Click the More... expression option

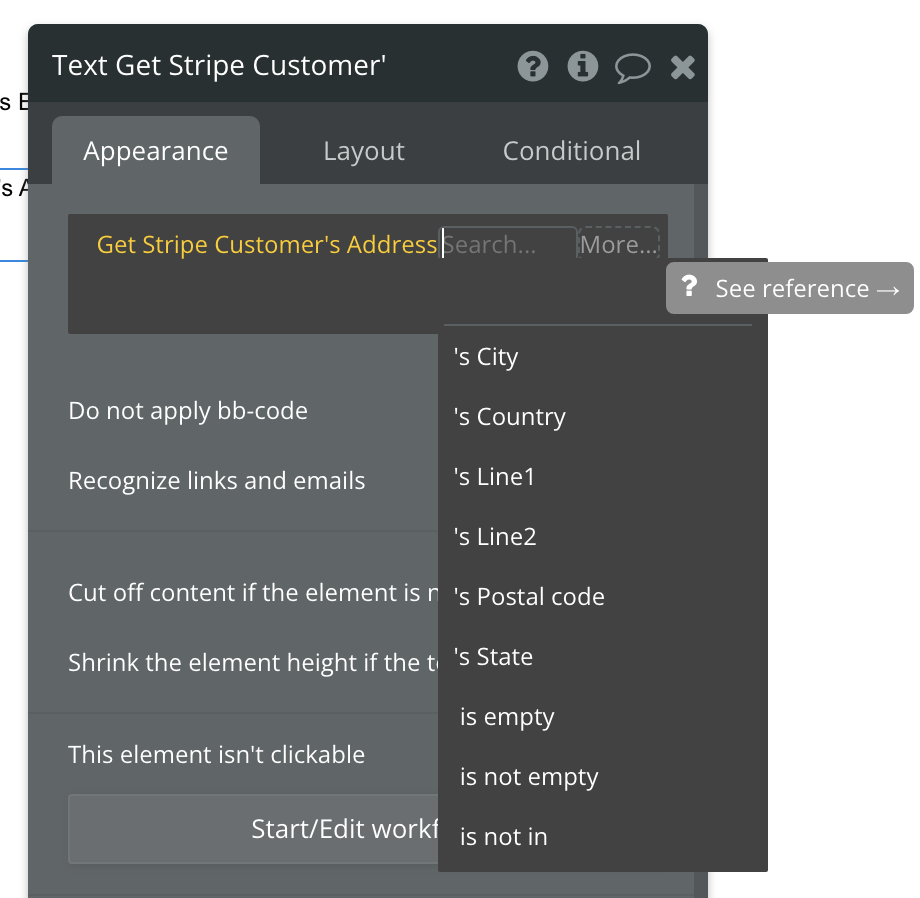[x=618, y=245]
